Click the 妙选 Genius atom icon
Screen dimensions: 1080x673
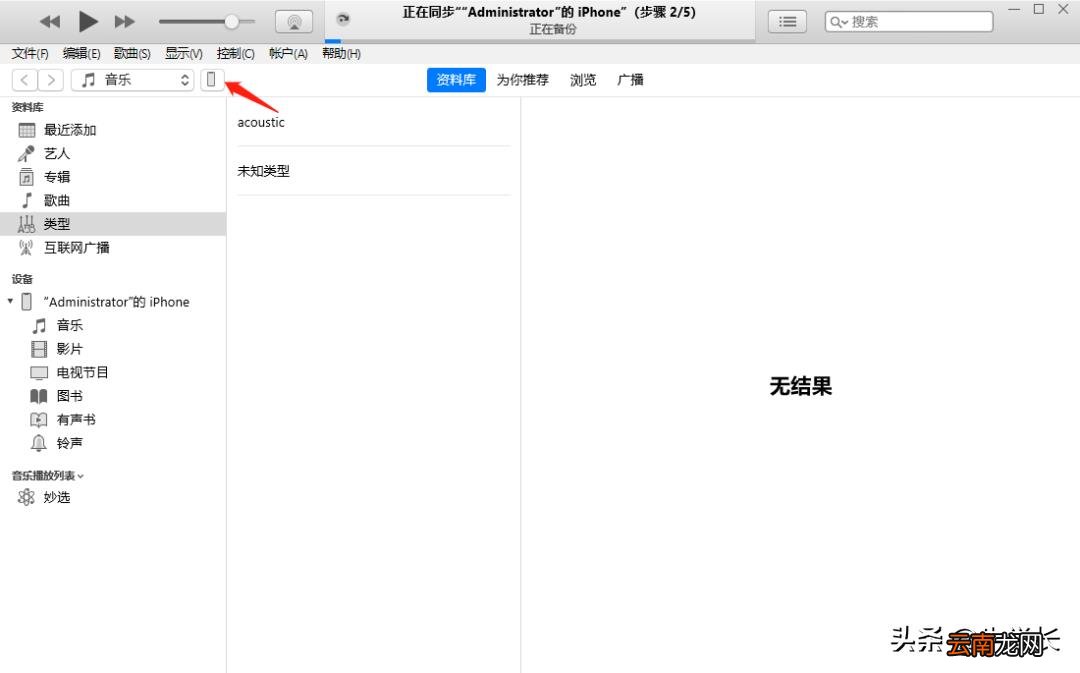tap(26, 497)
